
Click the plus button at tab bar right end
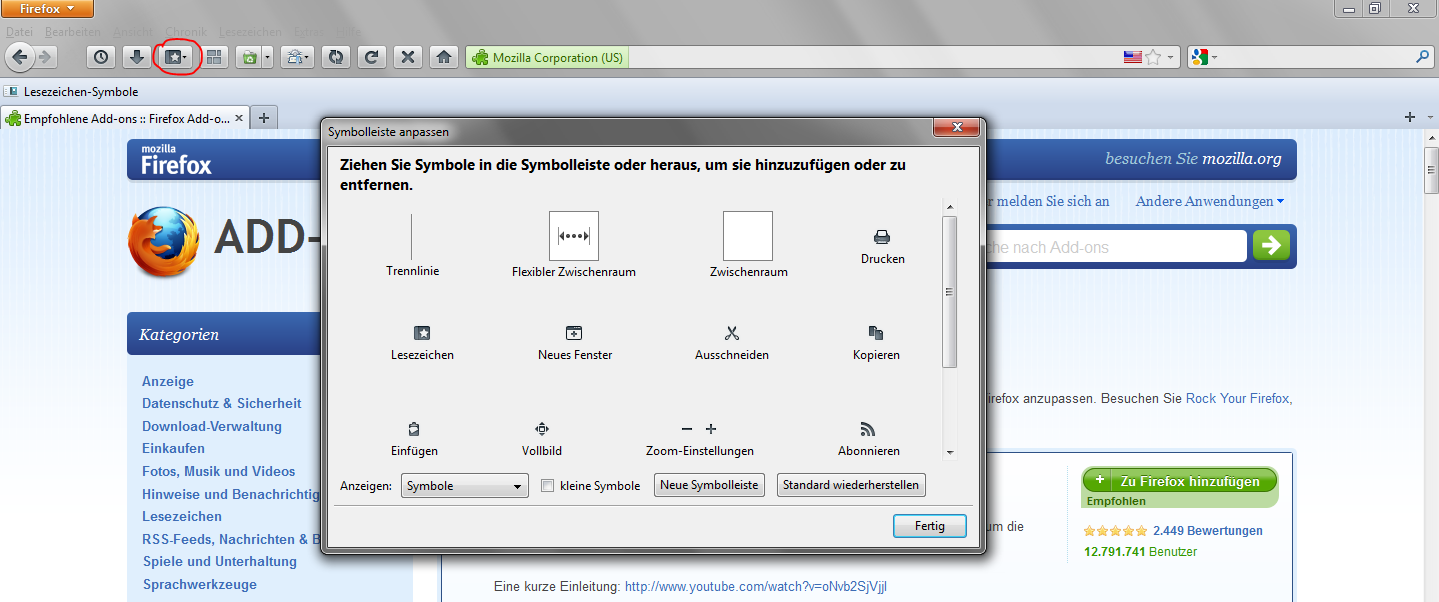click(1410, 118)
